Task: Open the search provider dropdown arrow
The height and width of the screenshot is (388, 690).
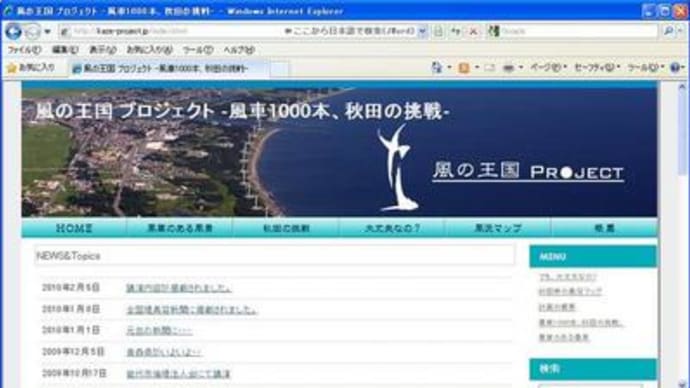Action: point(680,31)
